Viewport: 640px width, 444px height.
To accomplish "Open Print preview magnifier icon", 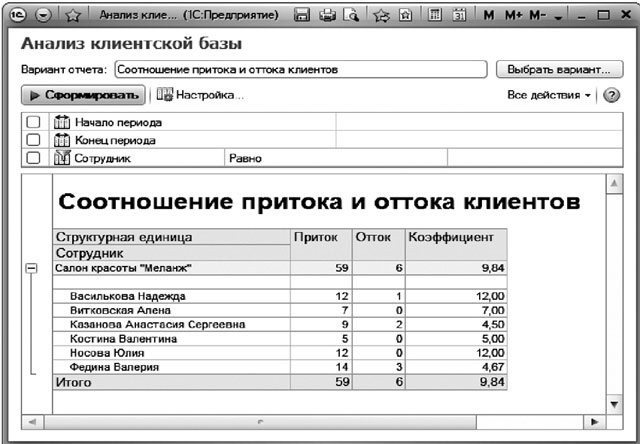I will (x=351, y=15).
